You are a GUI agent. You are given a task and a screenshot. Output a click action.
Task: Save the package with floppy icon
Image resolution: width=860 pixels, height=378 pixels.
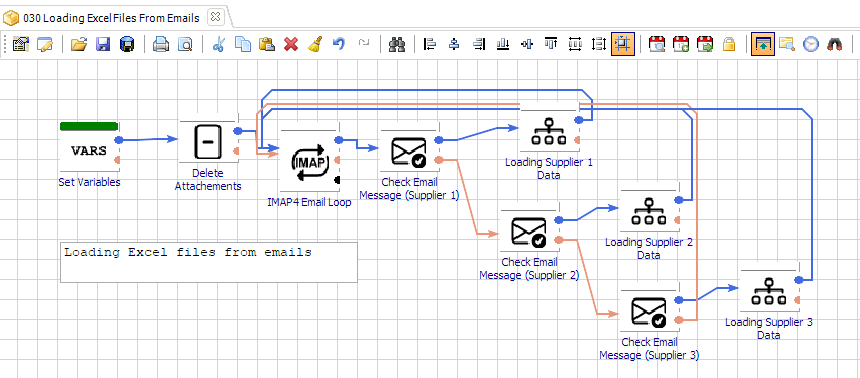(103, 44)
